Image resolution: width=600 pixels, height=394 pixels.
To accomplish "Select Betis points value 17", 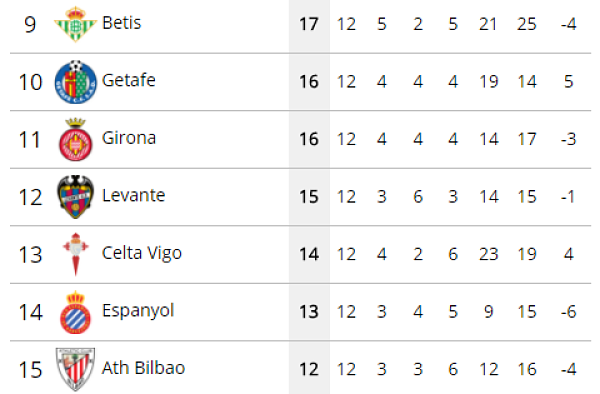I will (309, 24).
